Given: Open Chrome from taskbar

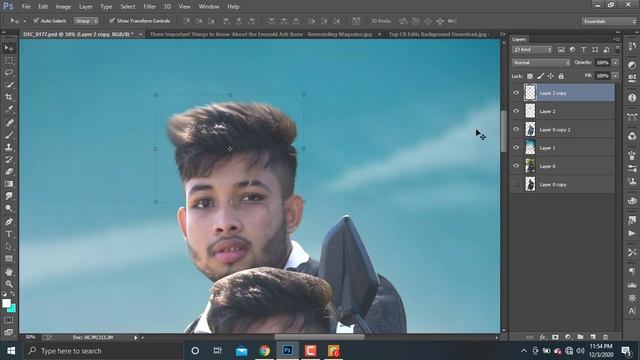Looking at the screenshot, I should [x=264, y=351].
